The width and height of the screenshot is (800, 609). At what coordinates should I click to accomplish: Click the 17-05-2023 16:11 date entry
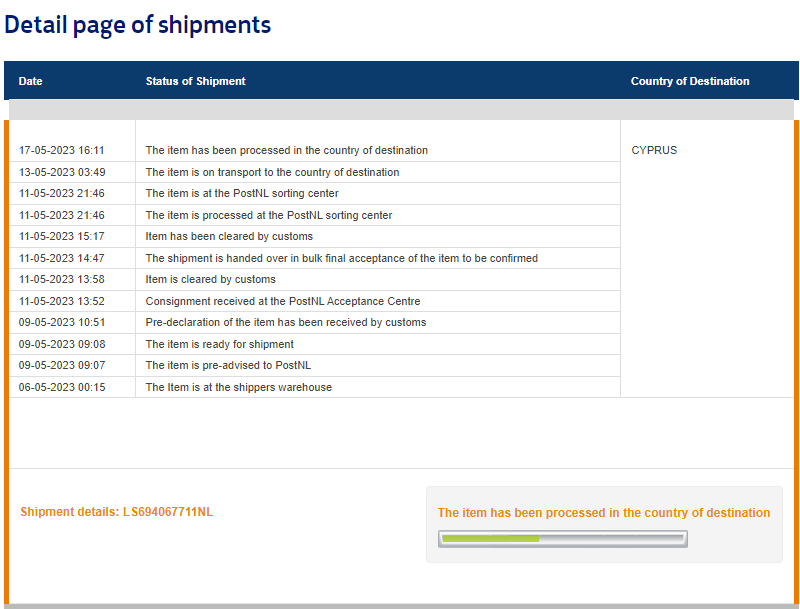[x=62, y=151]
